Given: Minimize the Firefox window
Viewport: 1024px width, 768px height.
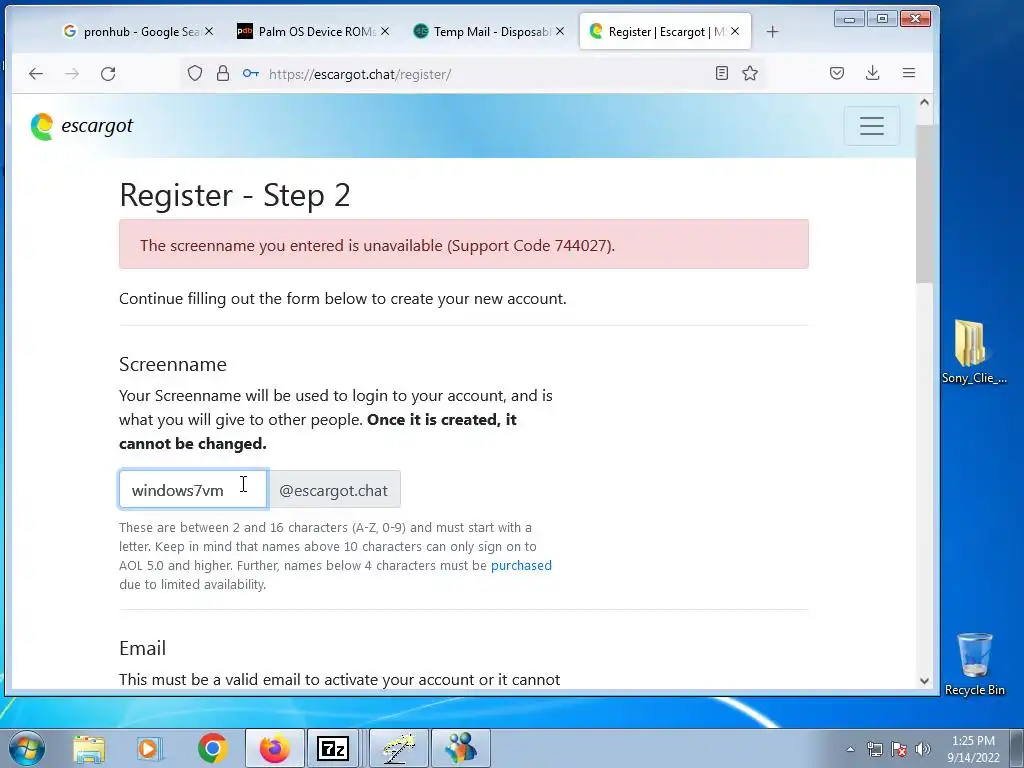Looking at the screenshot, I should (849, 19).
